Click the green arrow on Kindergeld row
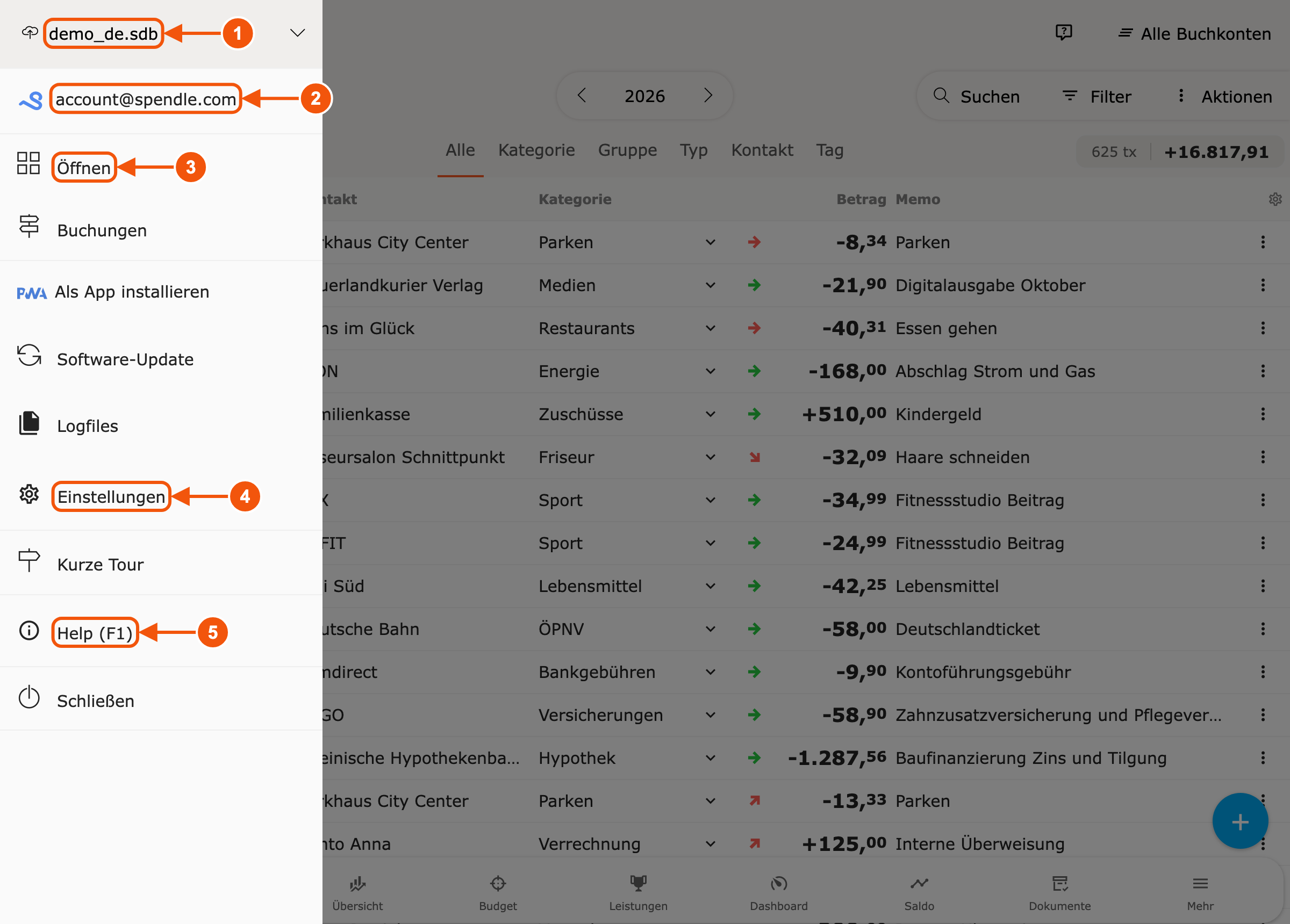 [755, 414]
